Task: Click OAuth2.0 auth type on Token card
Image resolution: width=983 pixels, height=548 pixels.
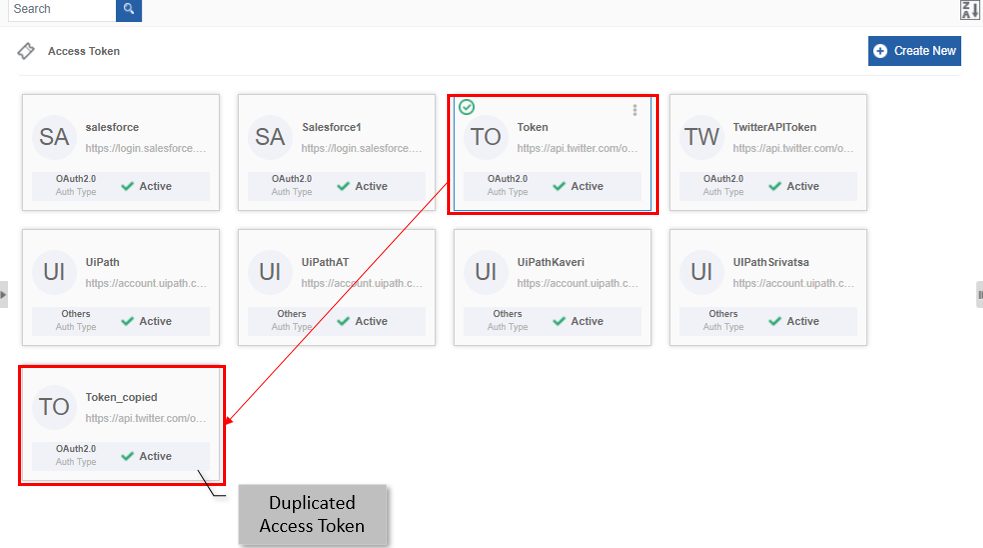Action: point(507,179)
